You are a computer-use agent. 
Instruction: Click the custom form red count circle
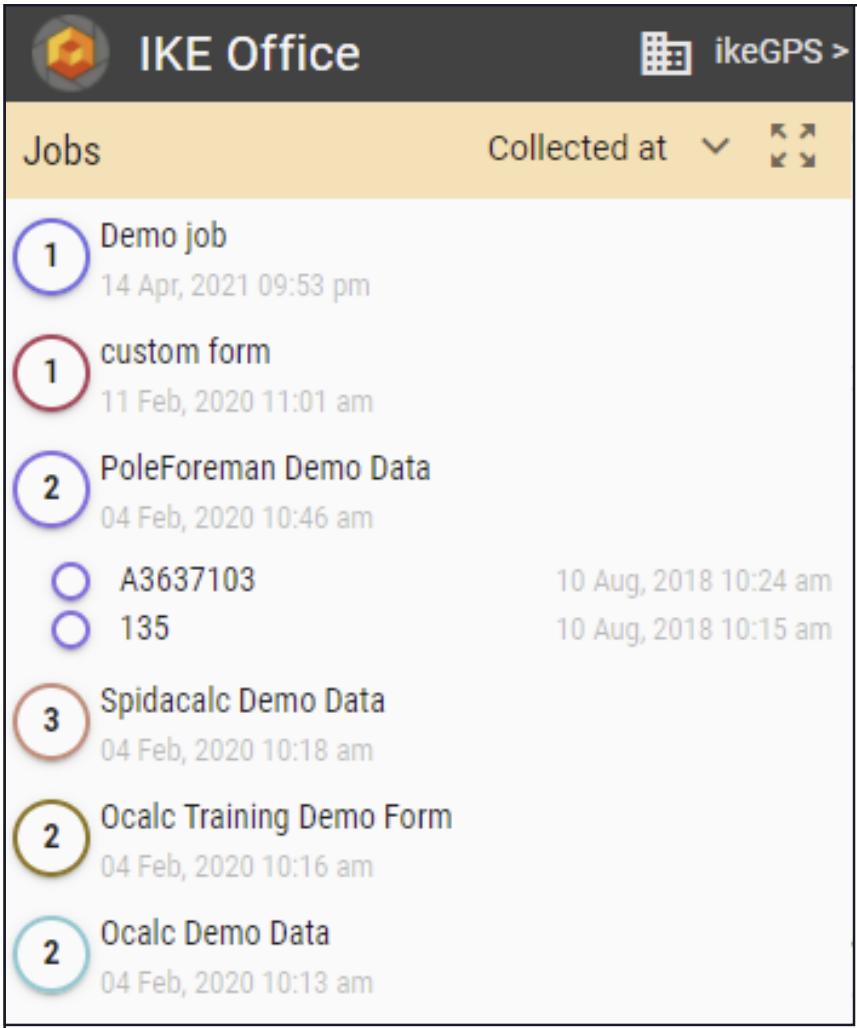(51, 372)
